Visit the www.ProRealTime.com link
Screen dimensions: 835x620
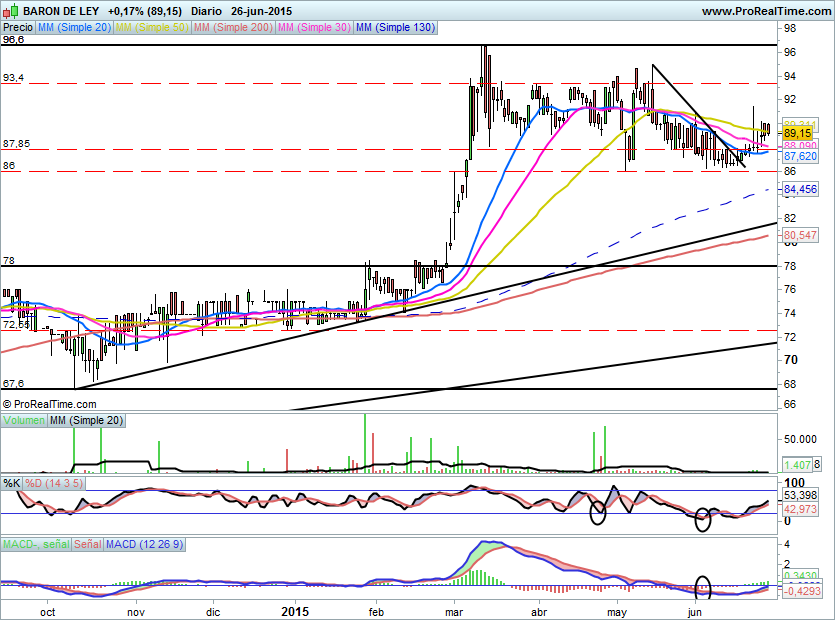[766, 11]
